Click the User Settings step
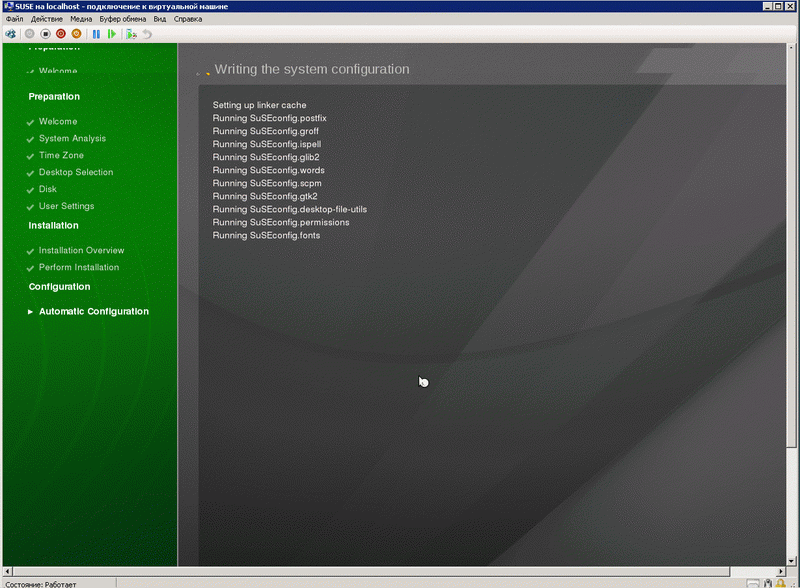This screenshot has width=800, height=588. click(x=67, y=206)
